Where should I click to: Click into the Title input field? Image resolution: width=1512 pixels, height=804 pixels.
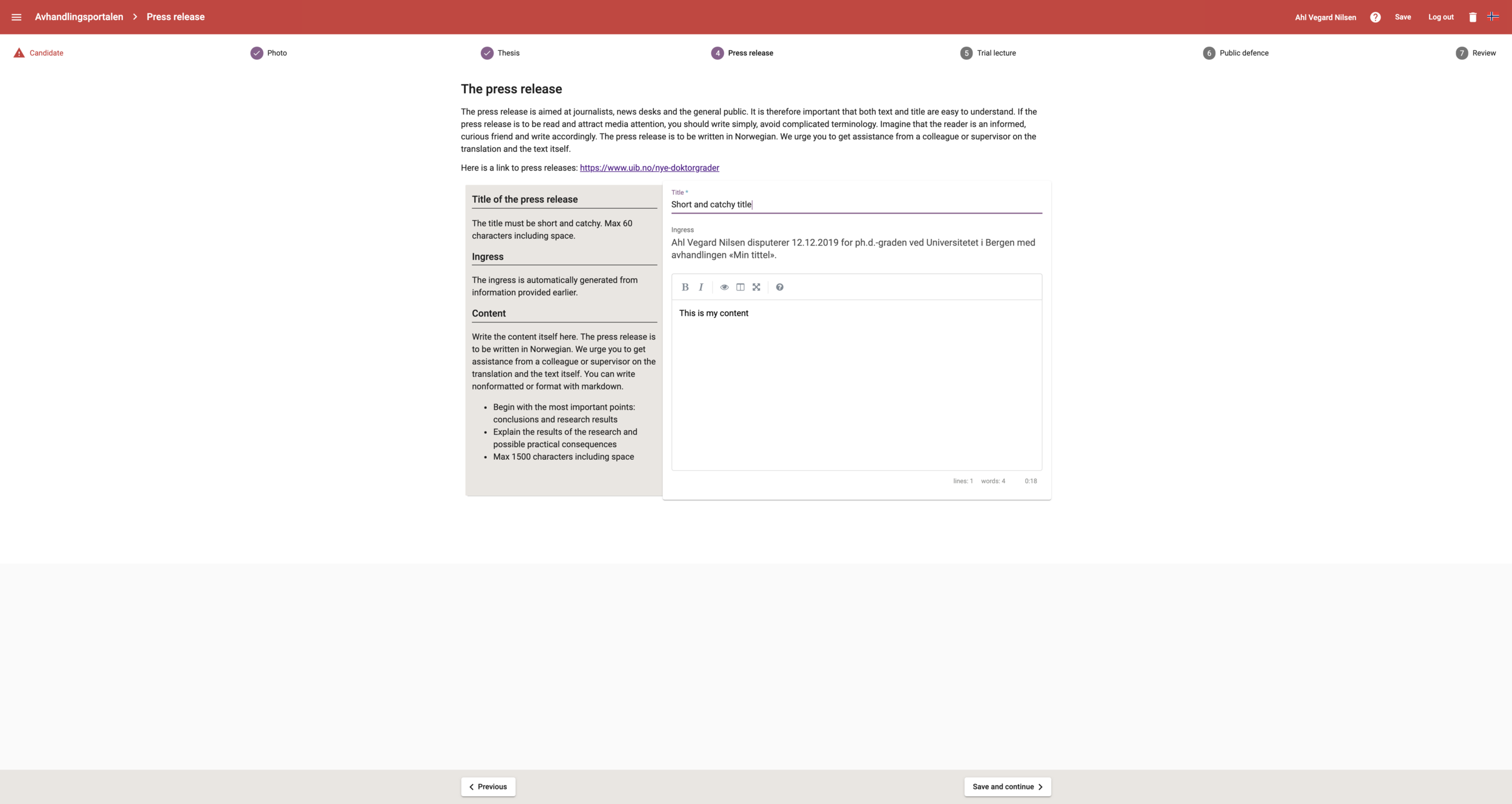(856, 204)
